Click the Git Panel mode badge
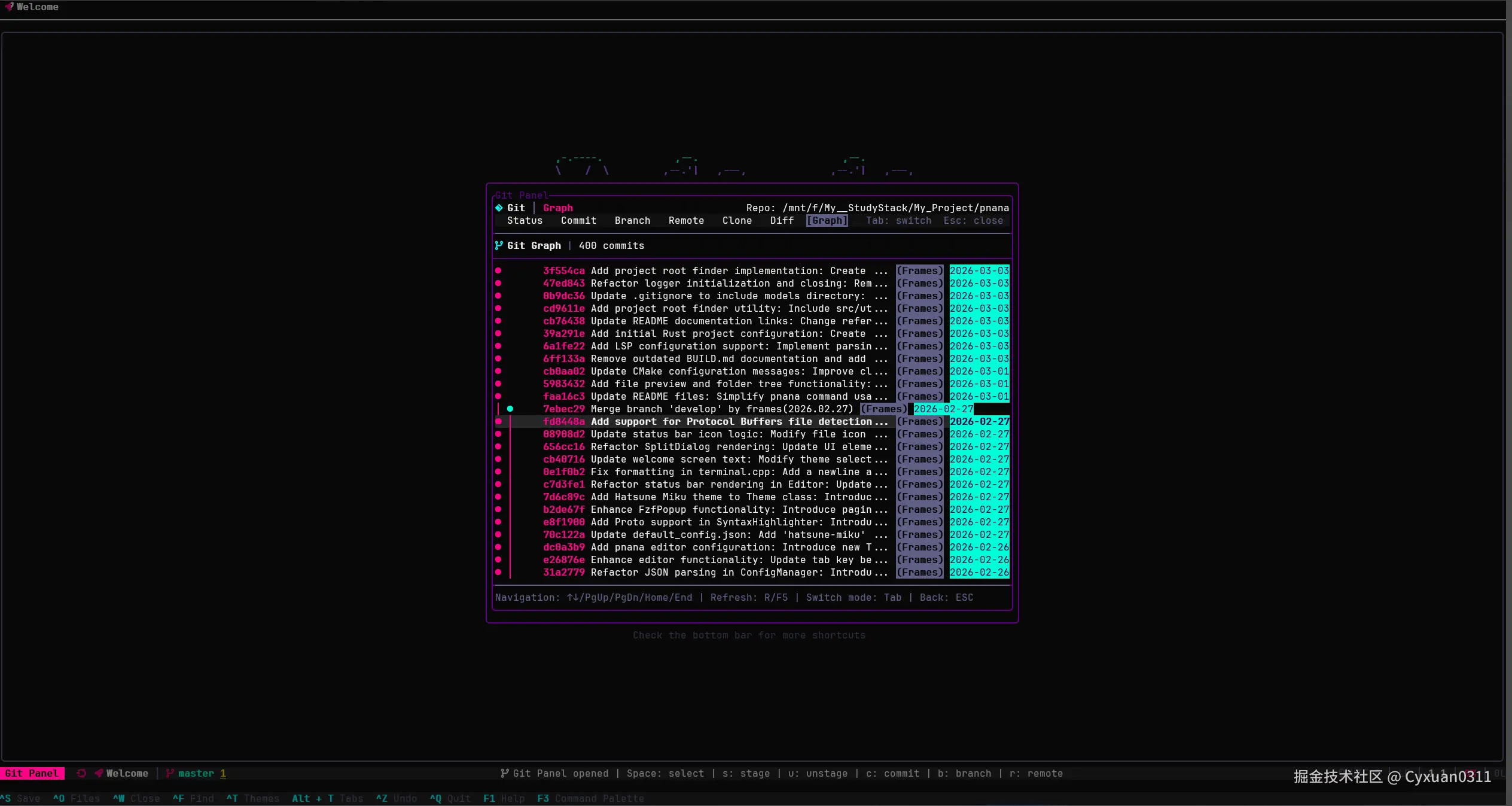Viewport: 1512px width, 806px height. [x=32, y=773]
